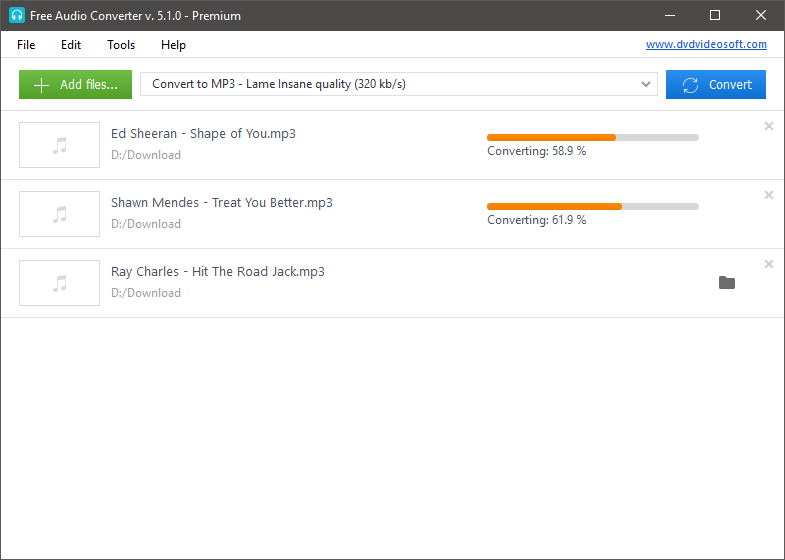Click the Ed Sheeran conversion progress bar
Viewport: 785px width, 560px height.
593,138
